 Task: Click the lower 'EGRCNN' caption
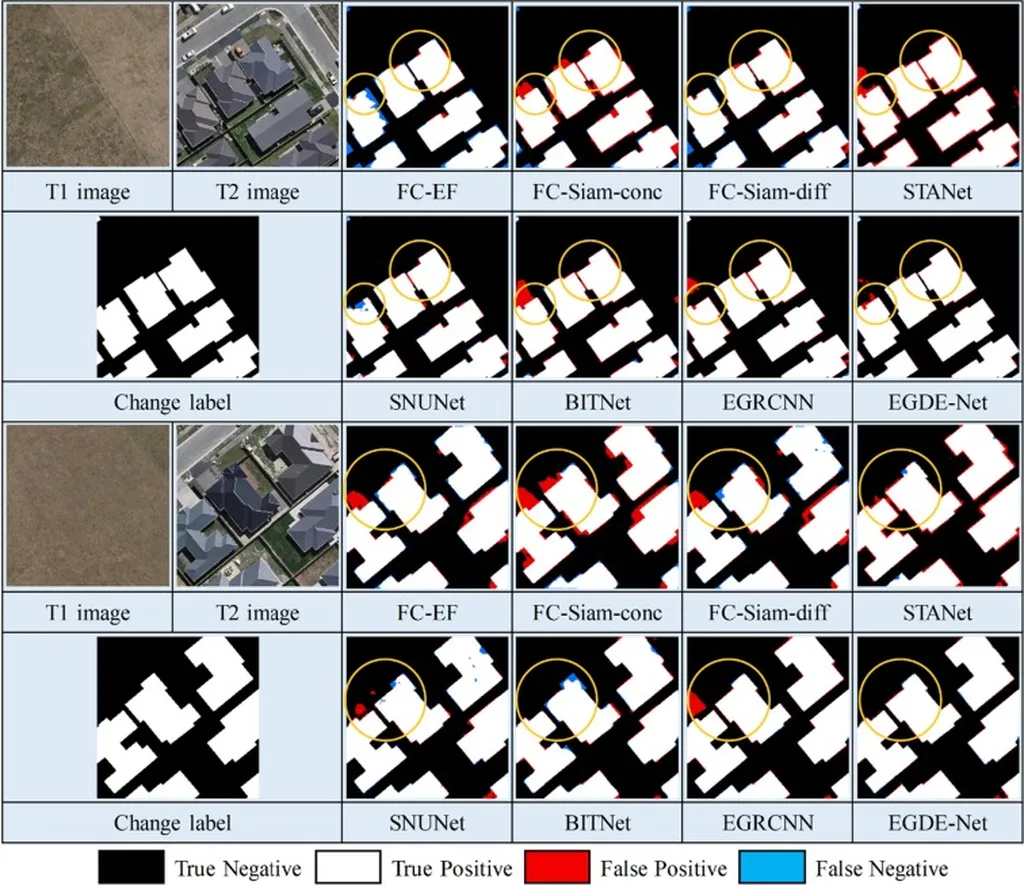pyautogui.click(x=768, y=823)
